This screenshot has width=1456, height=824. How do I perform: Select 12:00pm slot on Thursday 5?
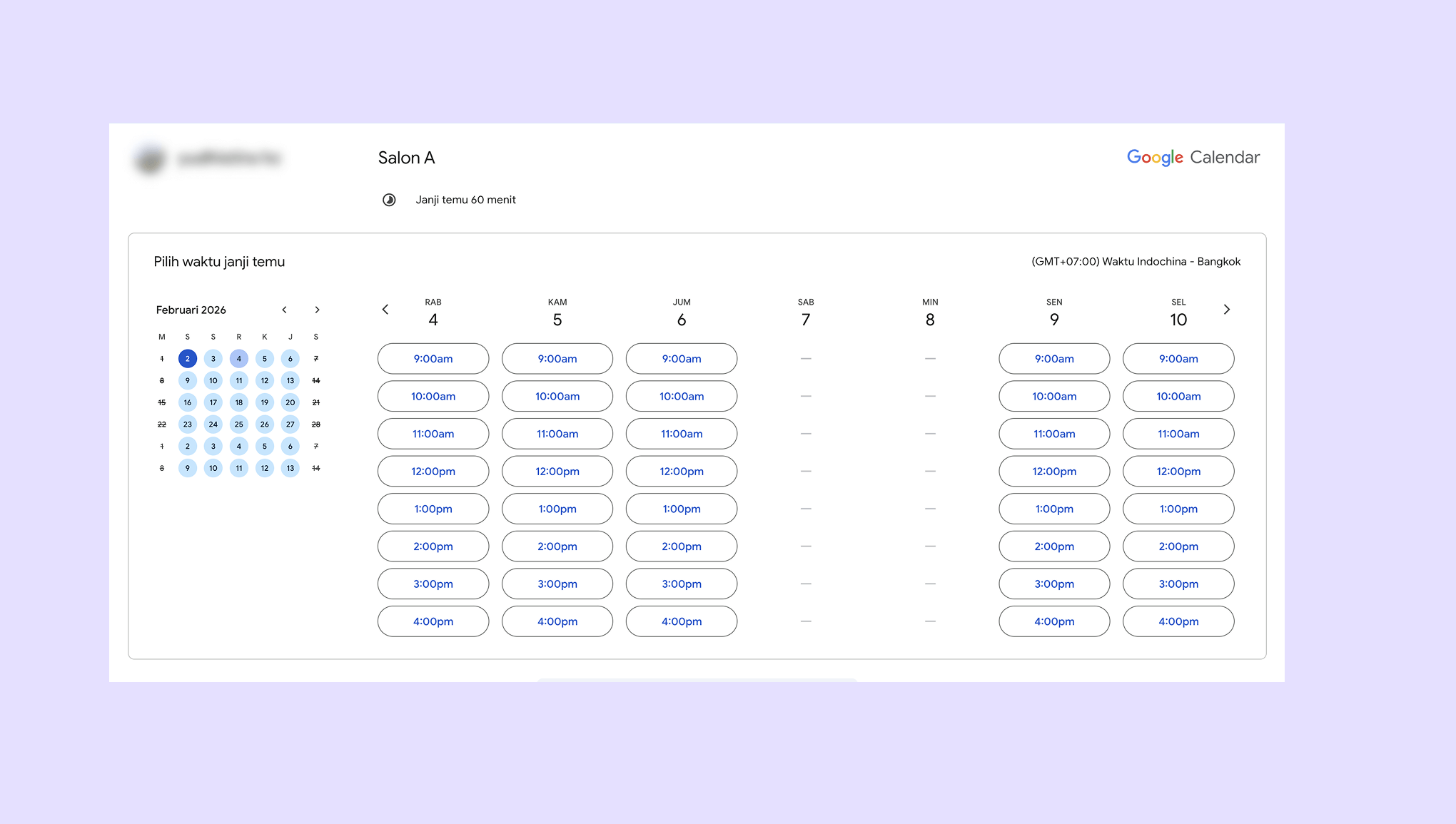click(x=557, y=472)
